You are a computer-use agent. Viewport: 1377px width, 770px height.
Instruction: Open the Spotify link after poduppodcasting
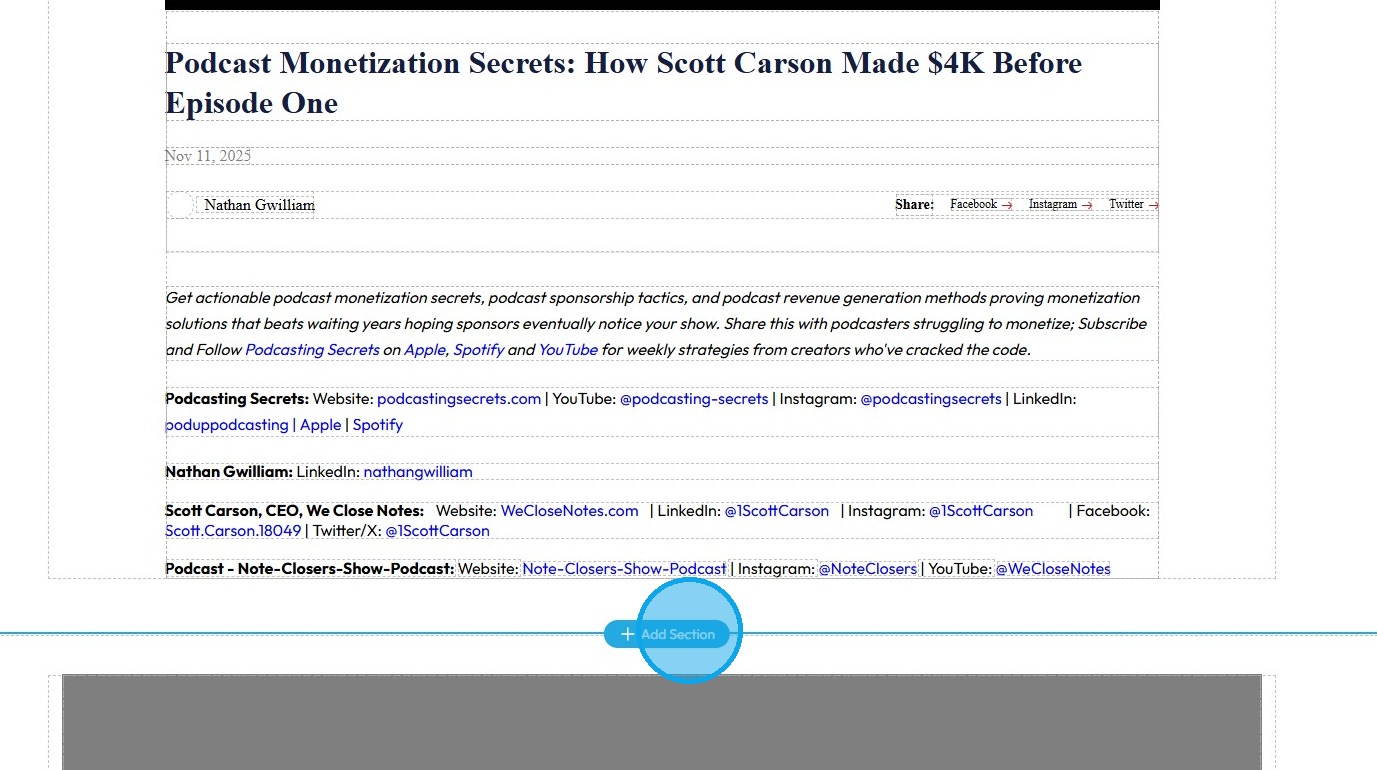378,425
